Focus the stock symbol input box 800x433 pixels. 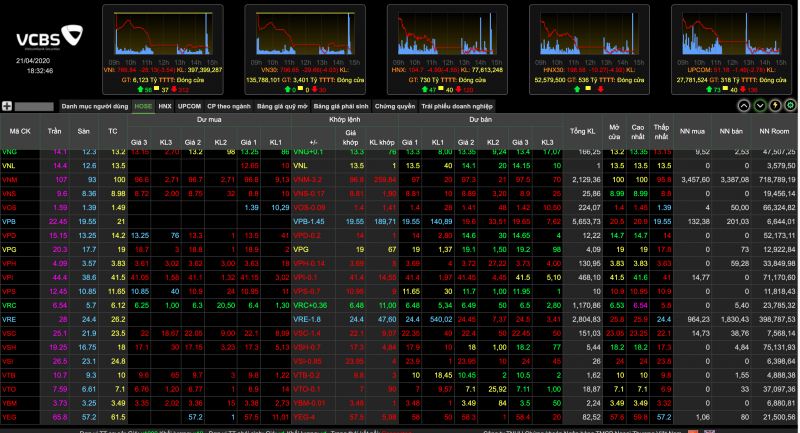[x=34, y=107]
